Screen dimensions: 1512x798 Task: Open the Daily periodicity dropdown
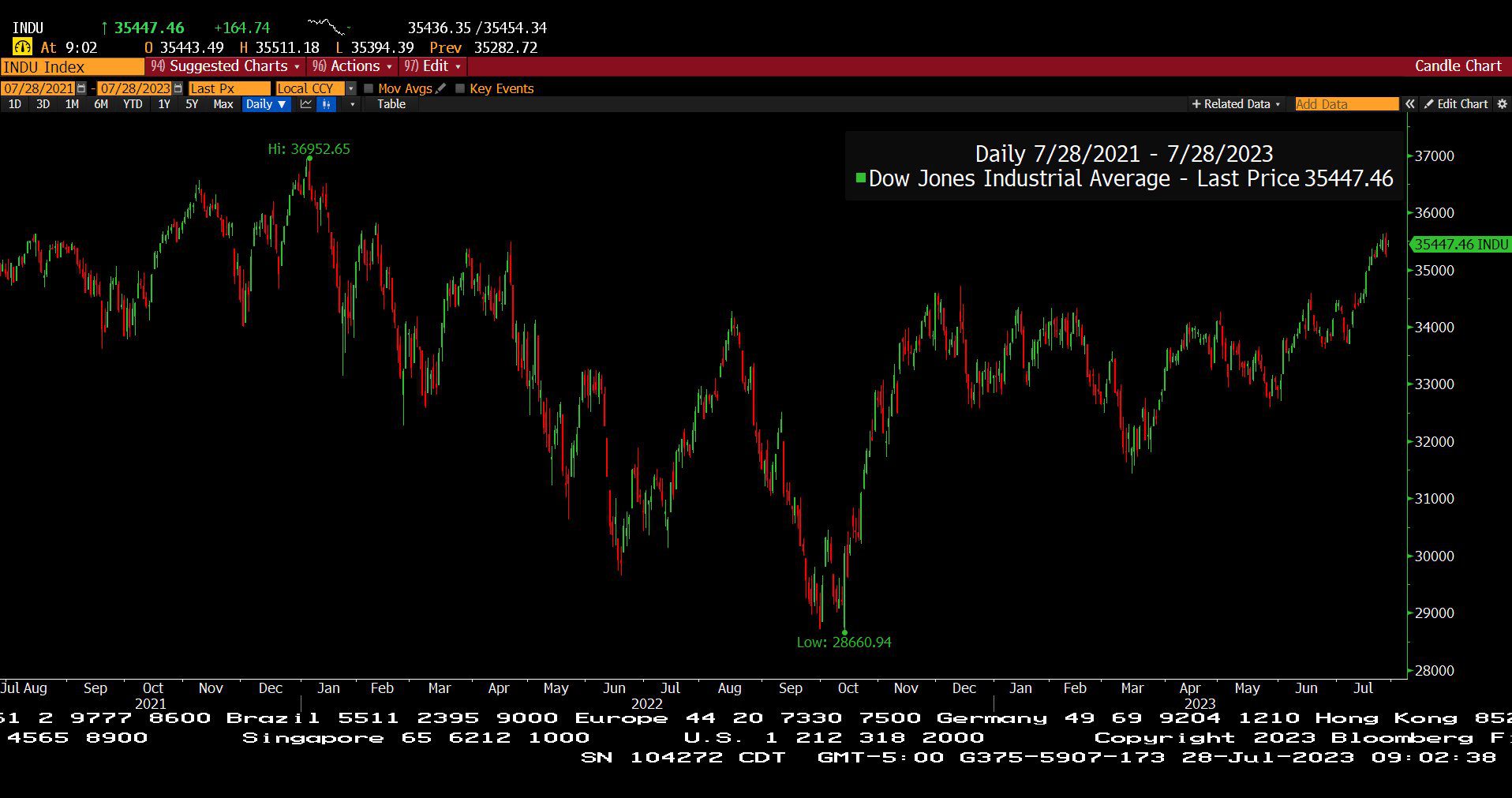[x=266, y=104]
